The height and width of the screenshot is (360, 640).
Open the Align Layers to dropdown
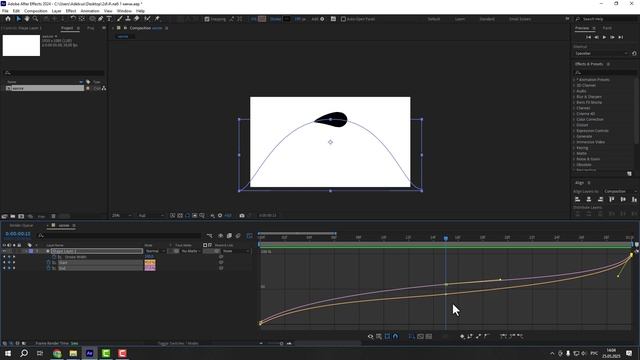[620, 191]
